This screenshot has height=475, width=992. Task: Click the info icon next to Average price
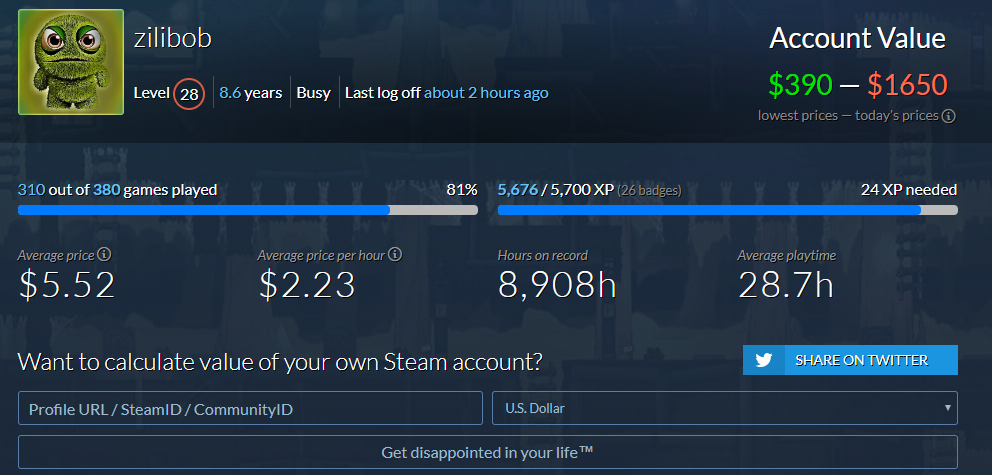(104, 255)
